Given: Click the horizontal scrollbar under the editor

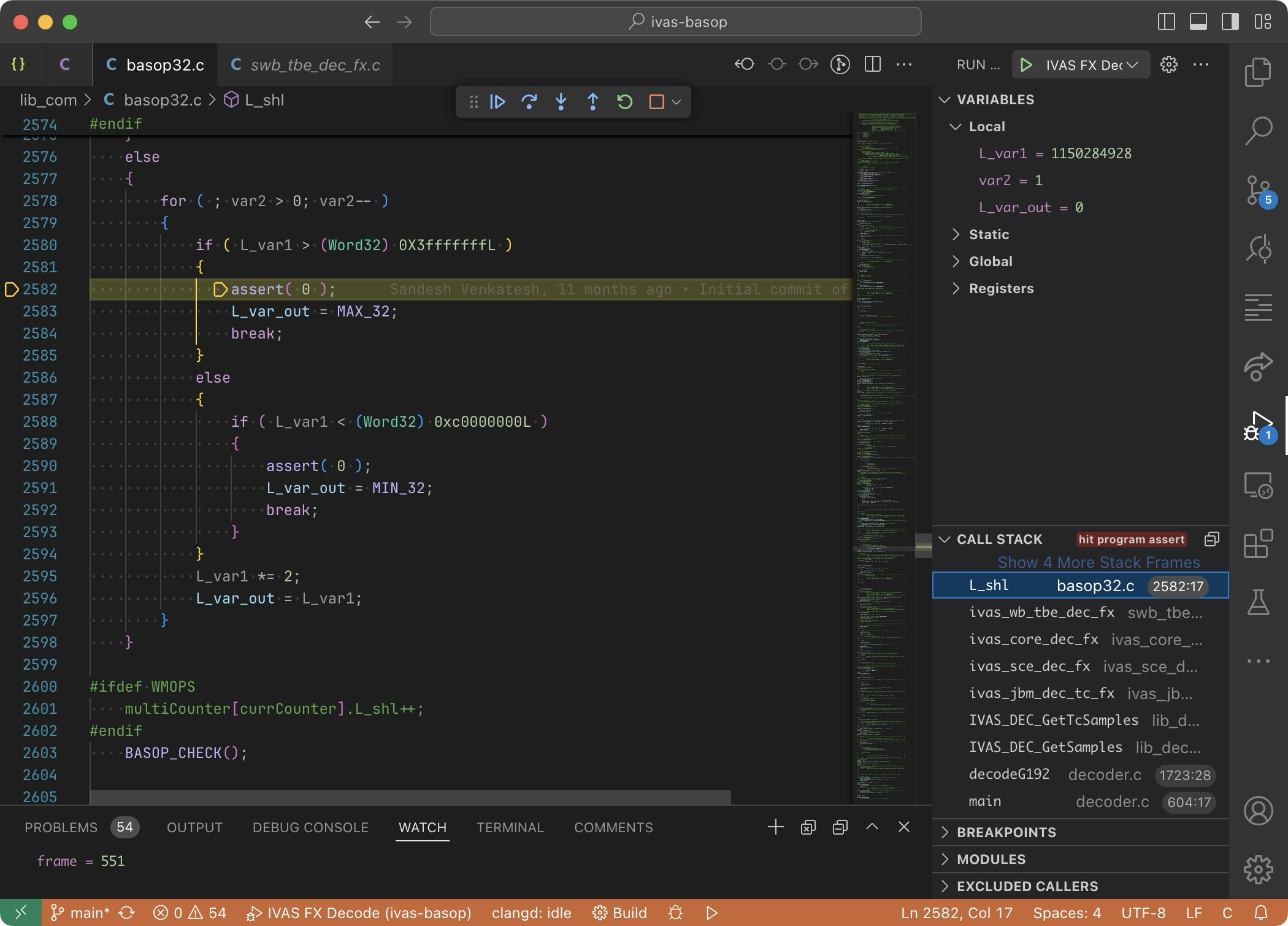Looking at the screenshot, I should 410,797.
